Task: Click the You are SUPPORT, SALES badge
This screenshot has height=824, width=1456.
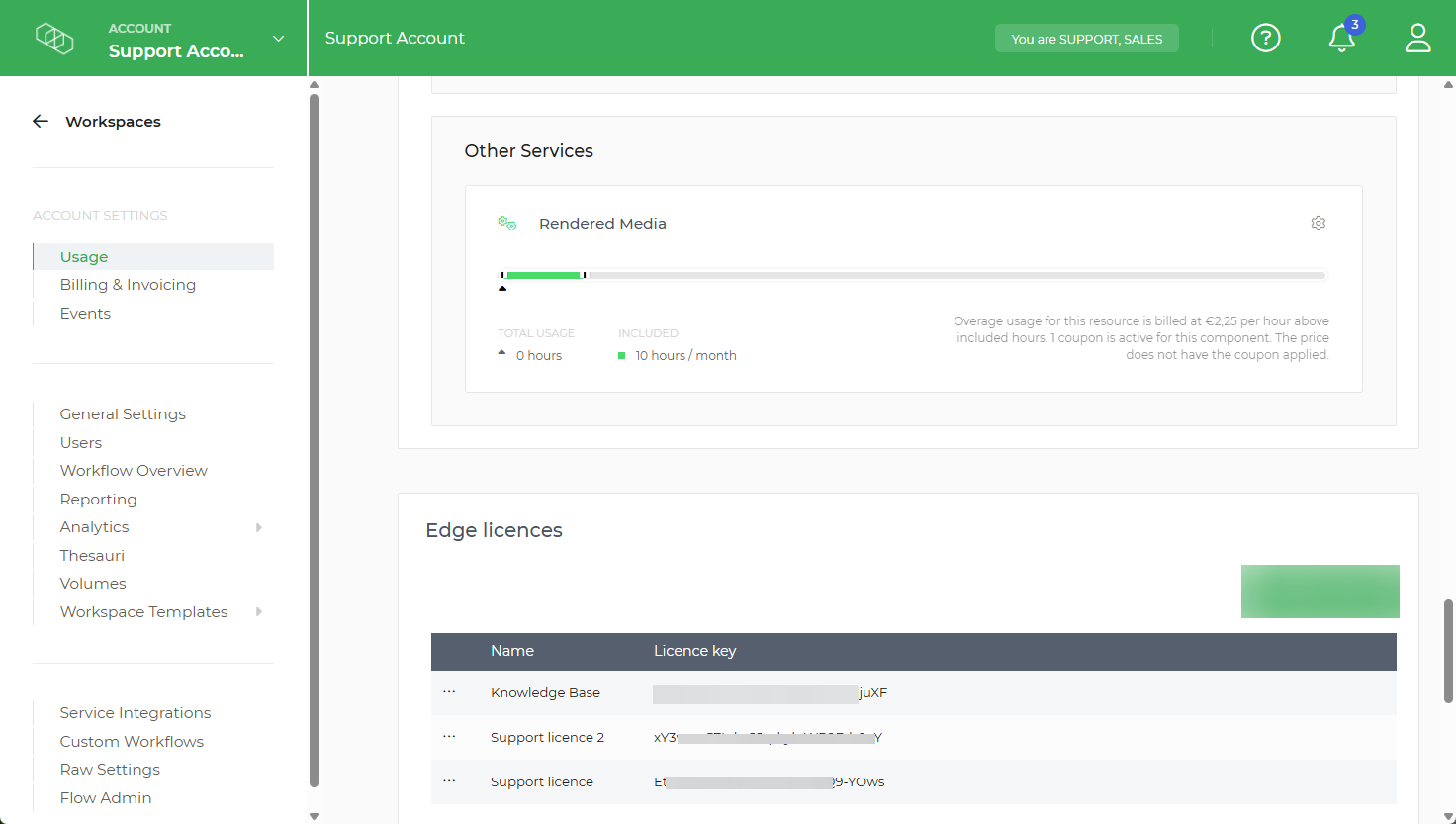Action: (1086, 38)
